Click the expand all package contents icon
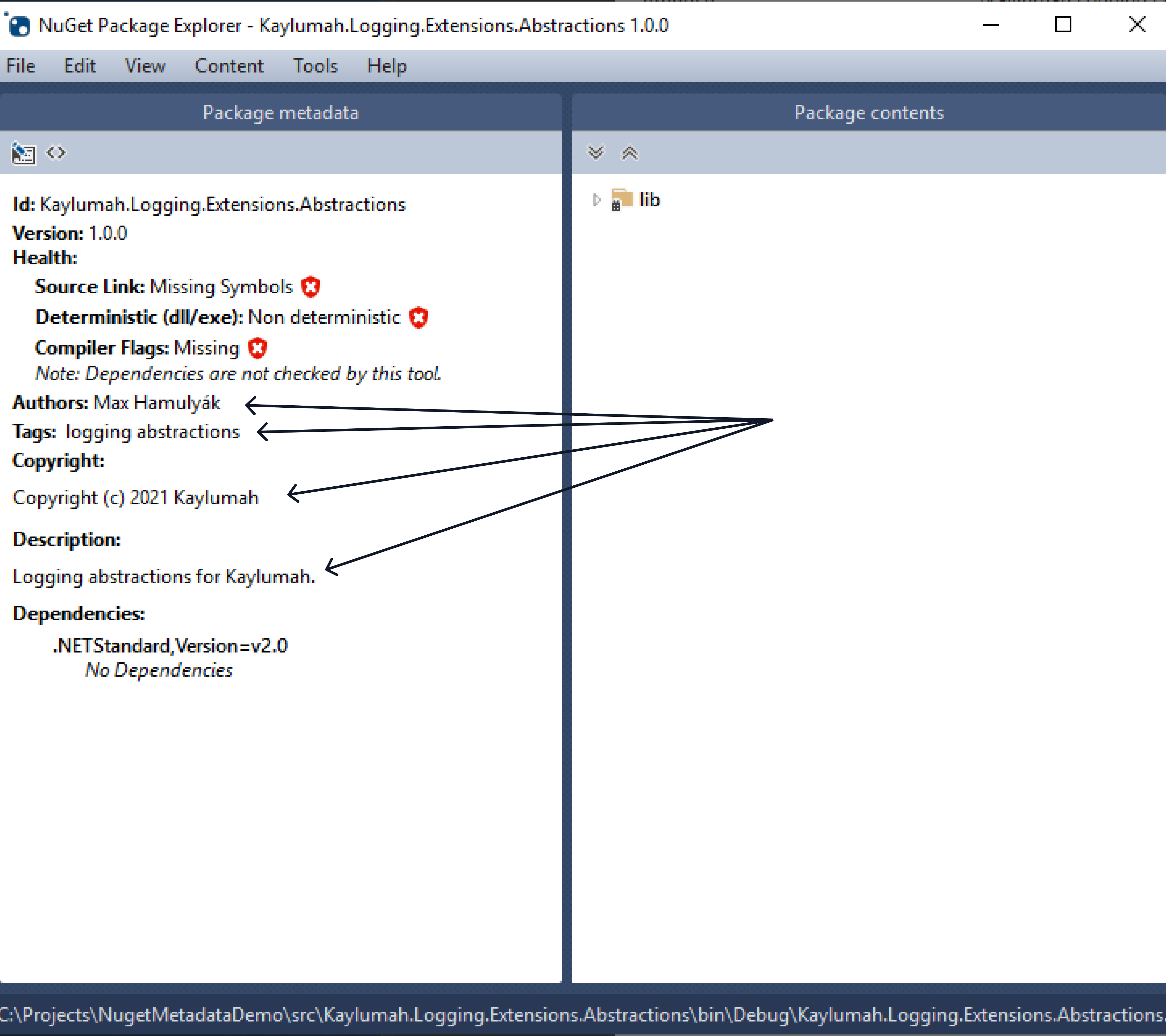Screen dimensions: 1166x1036 pos(597,152)
